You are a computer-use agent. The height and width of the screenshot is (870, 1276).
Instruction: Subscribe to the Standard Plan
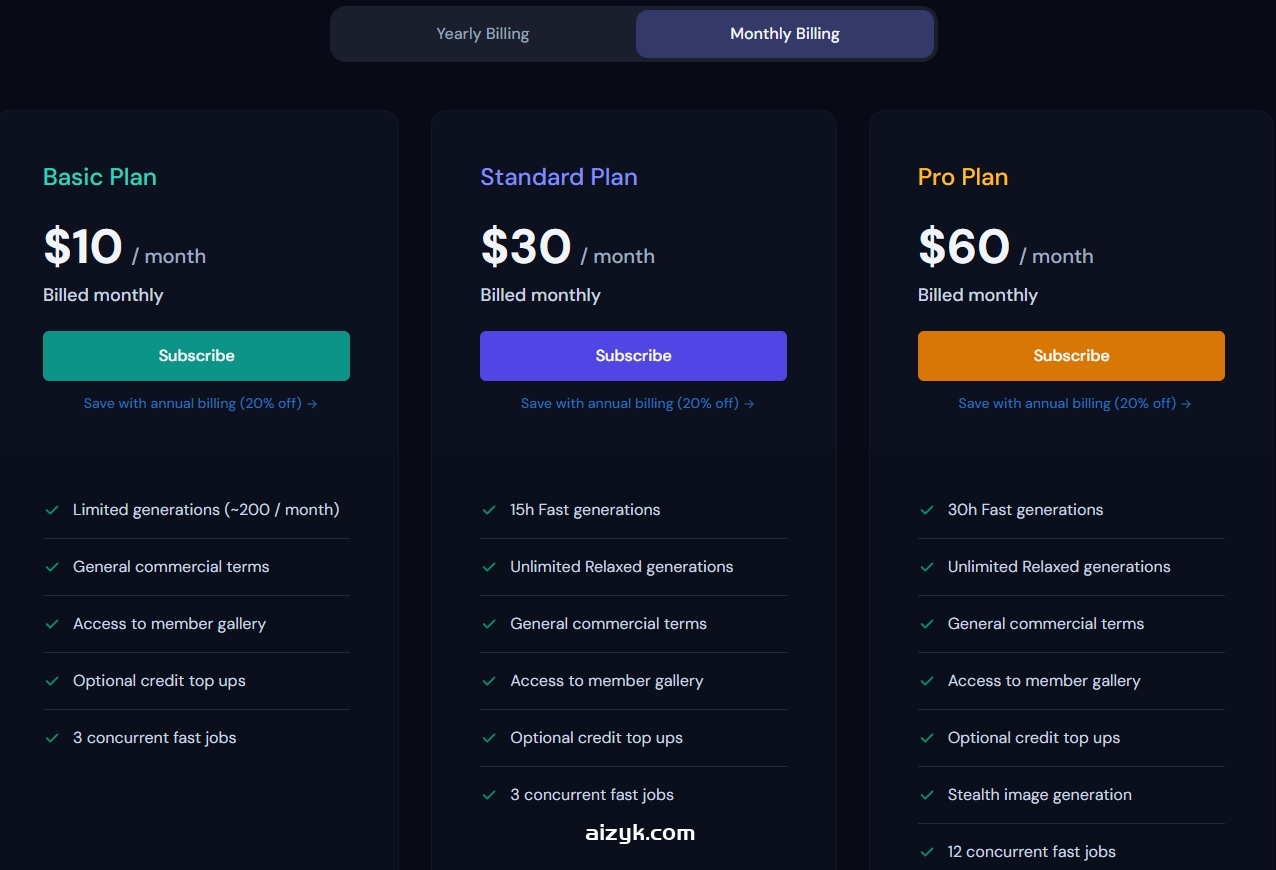pos(633,356)
